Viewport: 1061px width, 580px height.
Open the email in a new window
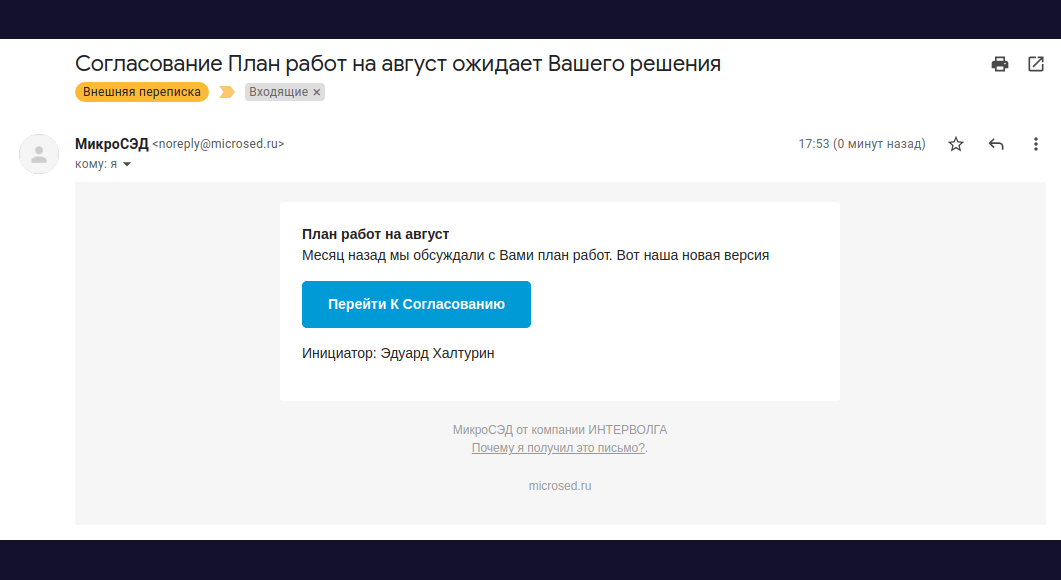(1035, 63)
